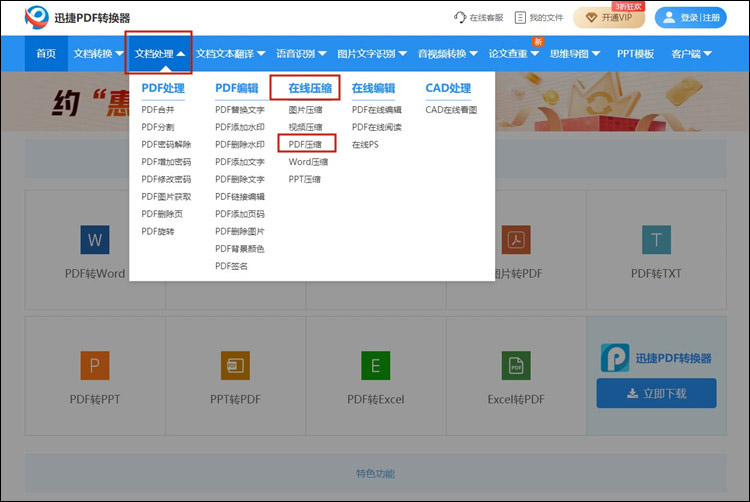Screen dimensions: 750x502
Task: Click the 立即下载 download button
Action: pyautogui.click(x=656, y=393)
